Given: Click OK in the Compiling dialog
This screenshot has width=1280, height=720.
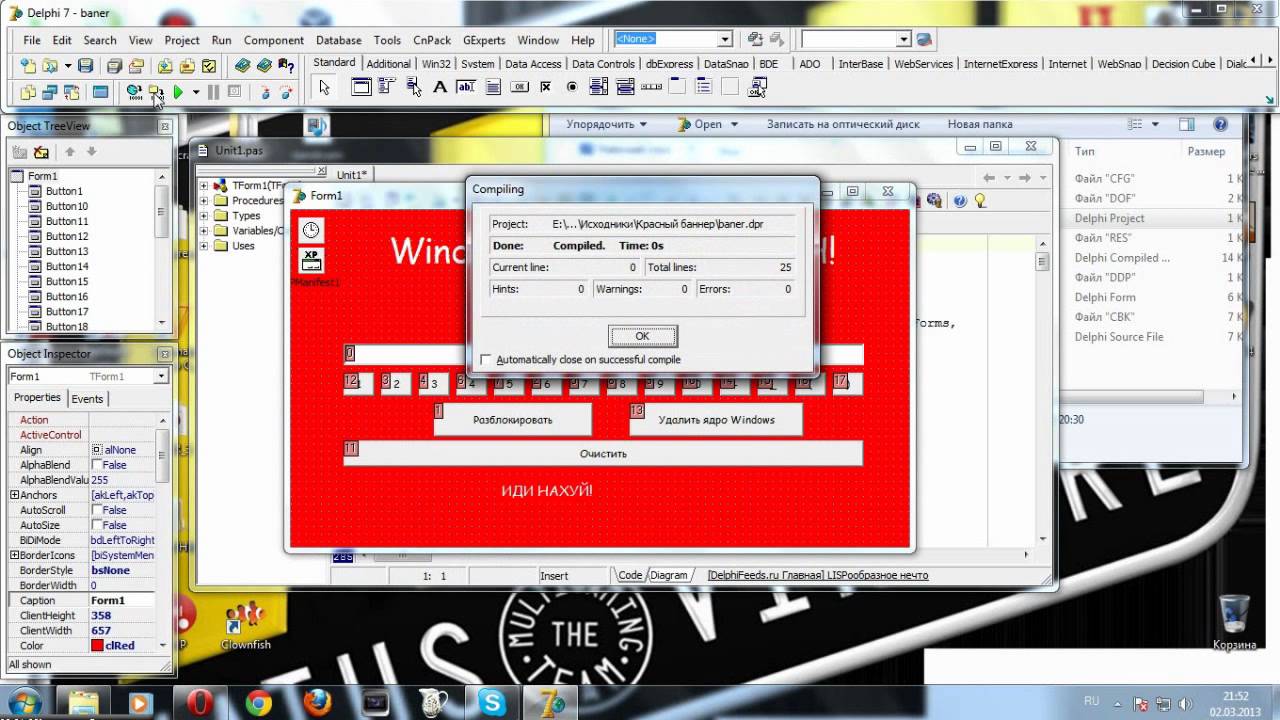Looking at the screenshot, I should tap(642, 336).
